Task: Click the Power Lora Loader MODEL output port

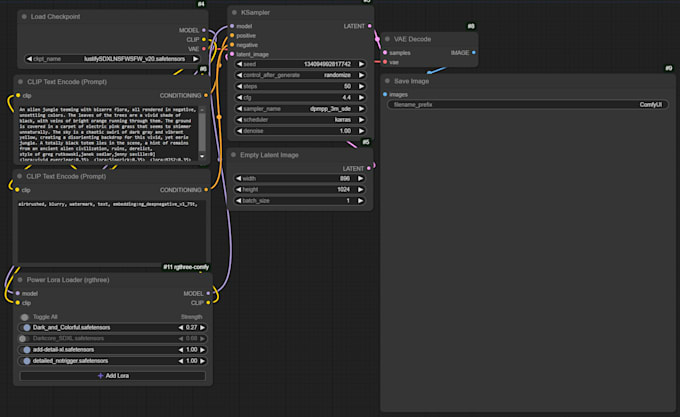Action: [208, 293]
